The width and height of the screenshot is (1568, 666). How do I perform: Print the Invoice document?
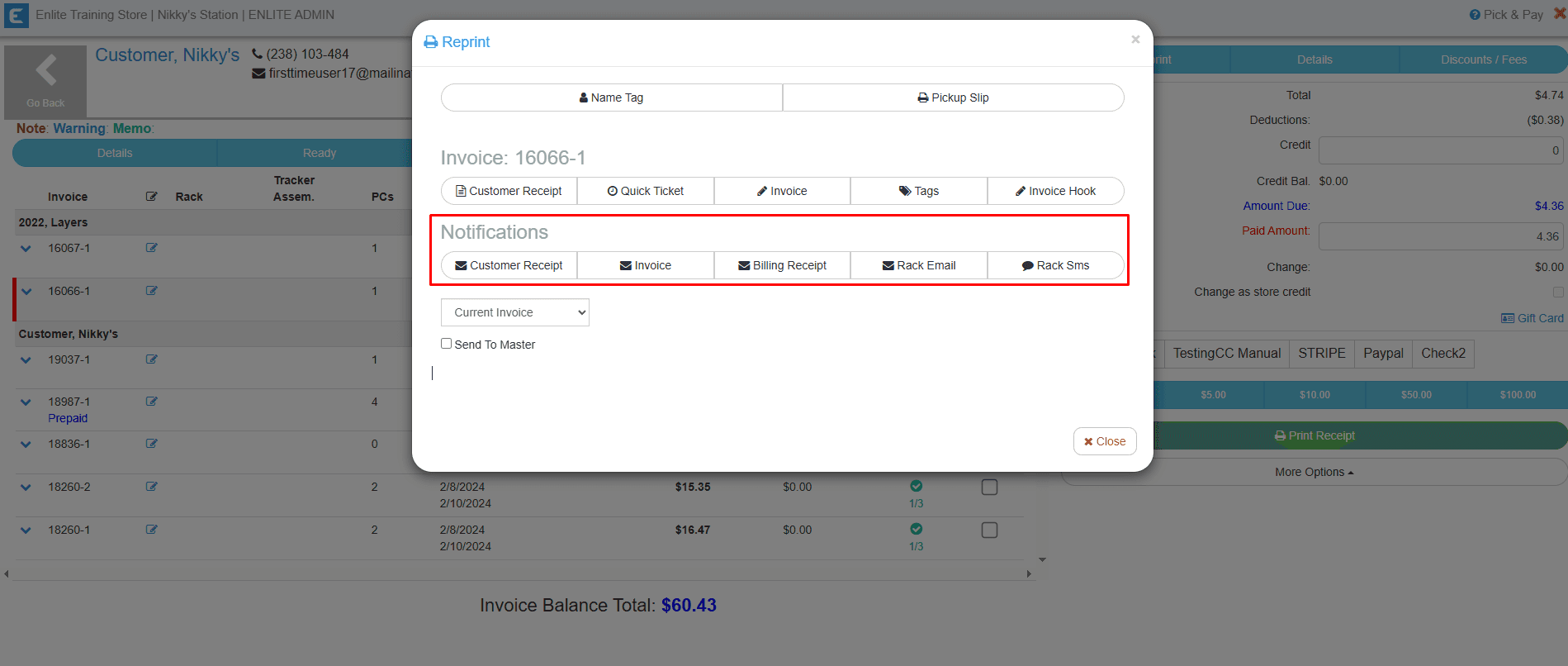782,191
